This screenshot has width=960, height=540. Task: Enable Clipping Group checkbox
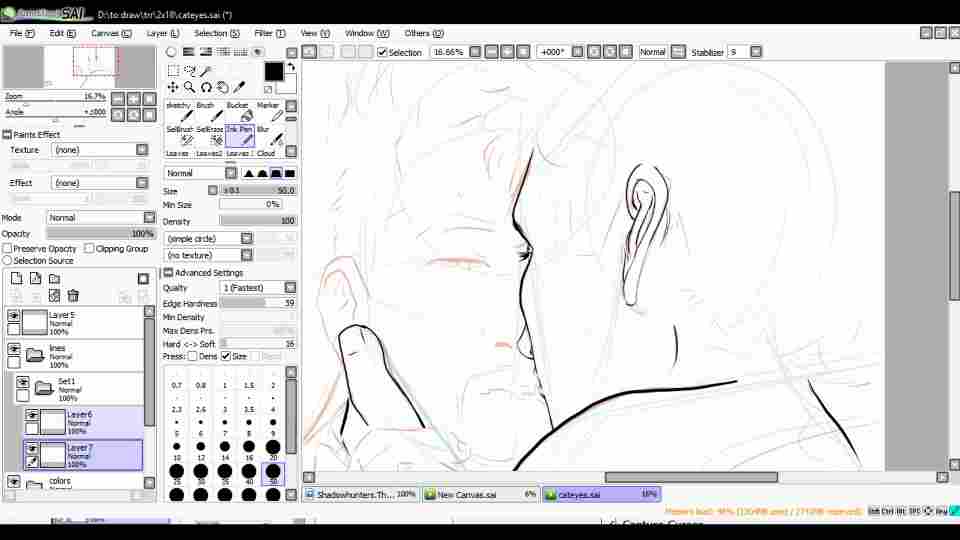click(89, 249)
